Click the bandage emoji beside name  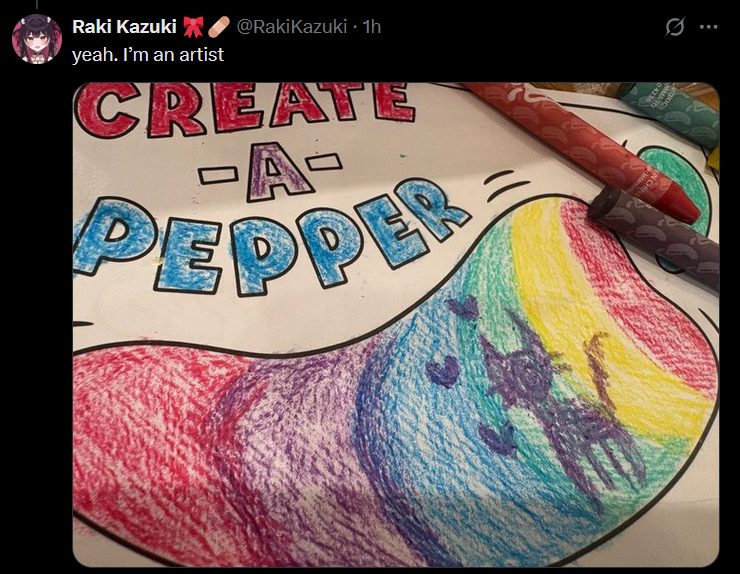click(219, 27)
